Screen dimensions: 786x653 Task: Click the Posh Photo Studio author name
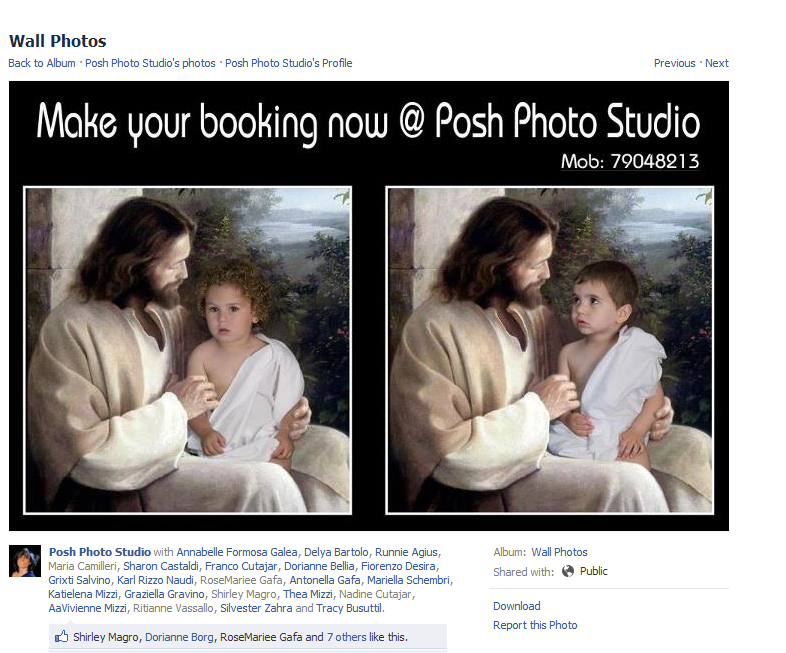pyautogui.click(x=100, y=552)
